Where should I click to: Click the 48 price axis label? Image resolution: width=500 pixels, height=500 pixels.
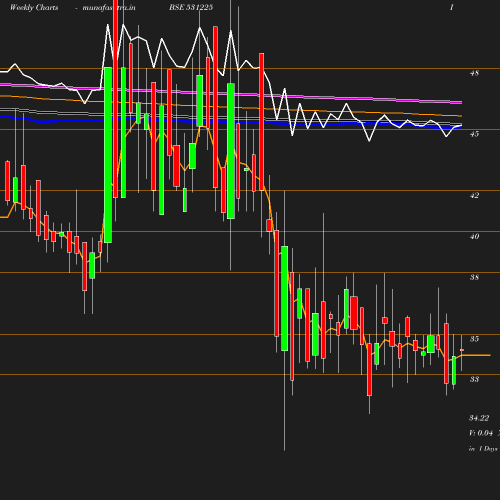(x=474, y=73)
